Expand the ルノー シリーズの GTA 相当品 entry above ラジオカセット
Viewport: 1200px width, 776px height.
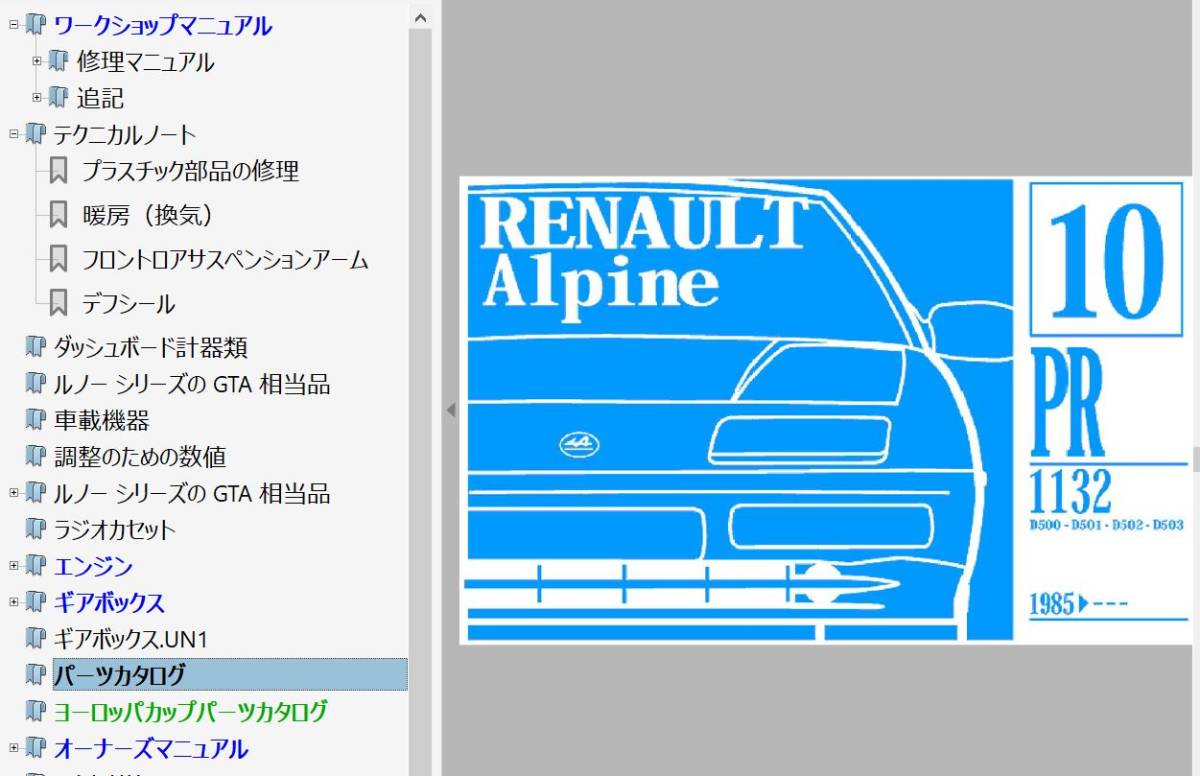click(x=14, y=493)
